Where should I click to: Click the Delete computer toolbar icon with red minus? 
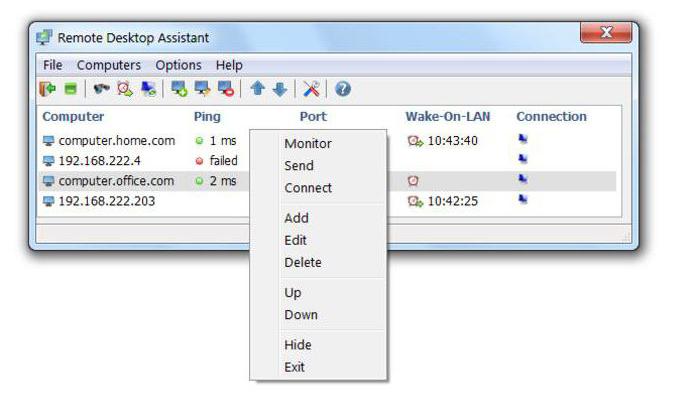[226, 88]
